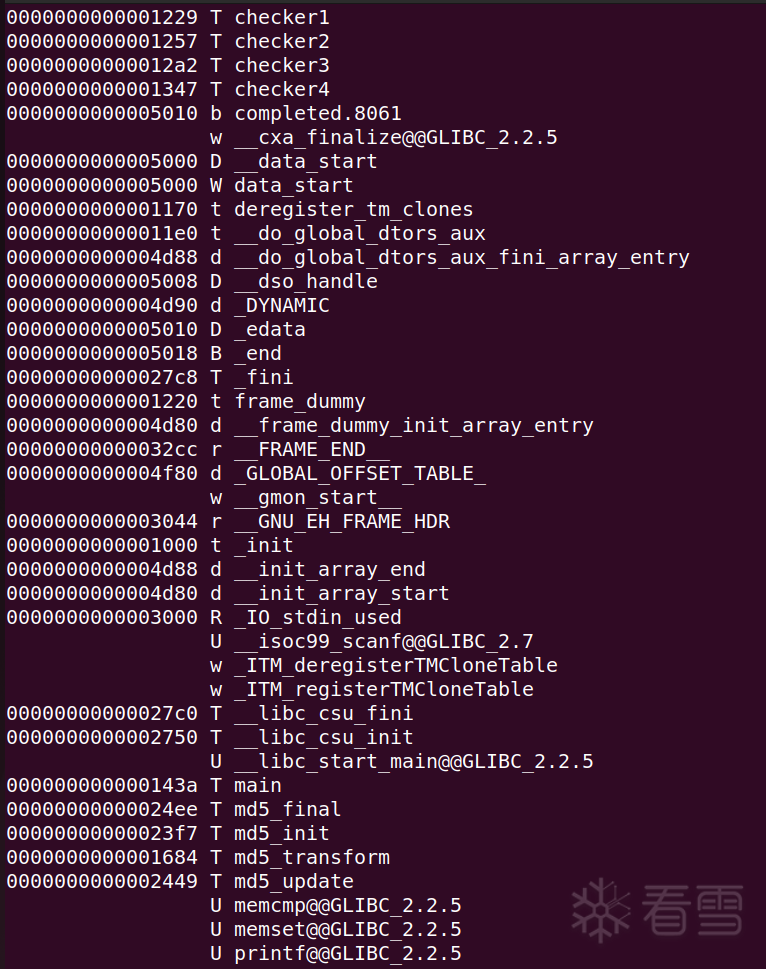Select the main function symbol

pos(258,785)
